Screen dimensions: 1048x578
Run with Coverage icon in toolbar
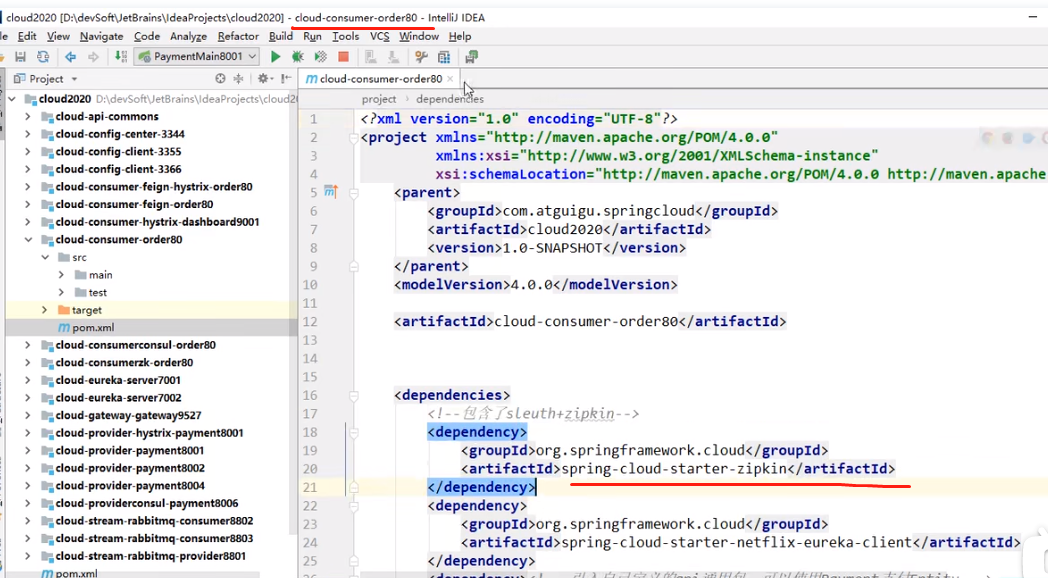[320, 57]
